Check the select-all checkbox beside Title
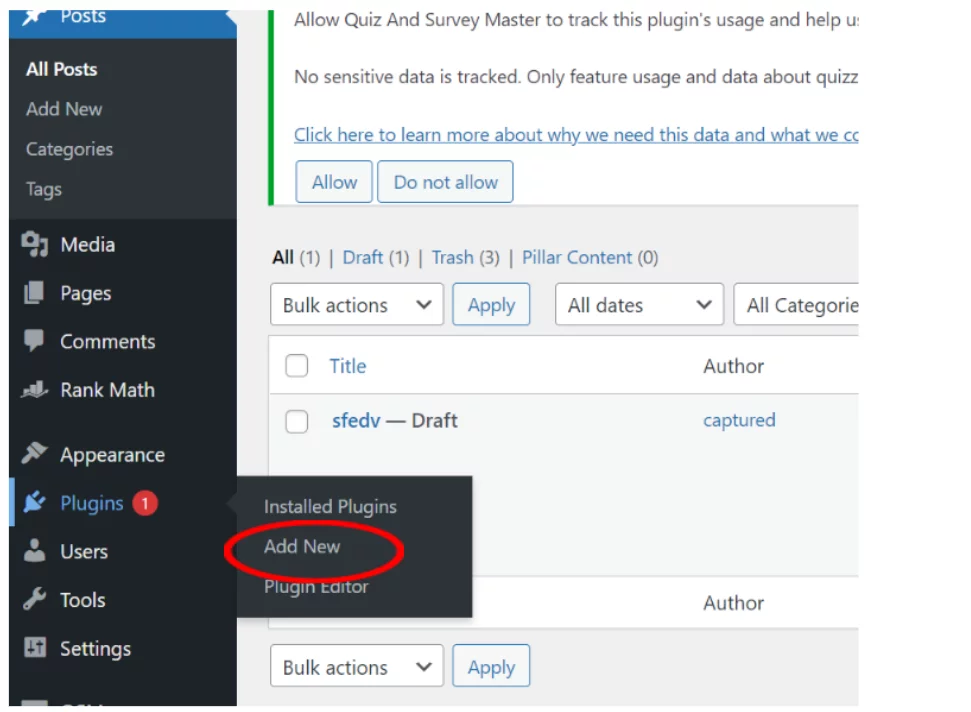The image size is (971, 712). (x=297, y=366)
